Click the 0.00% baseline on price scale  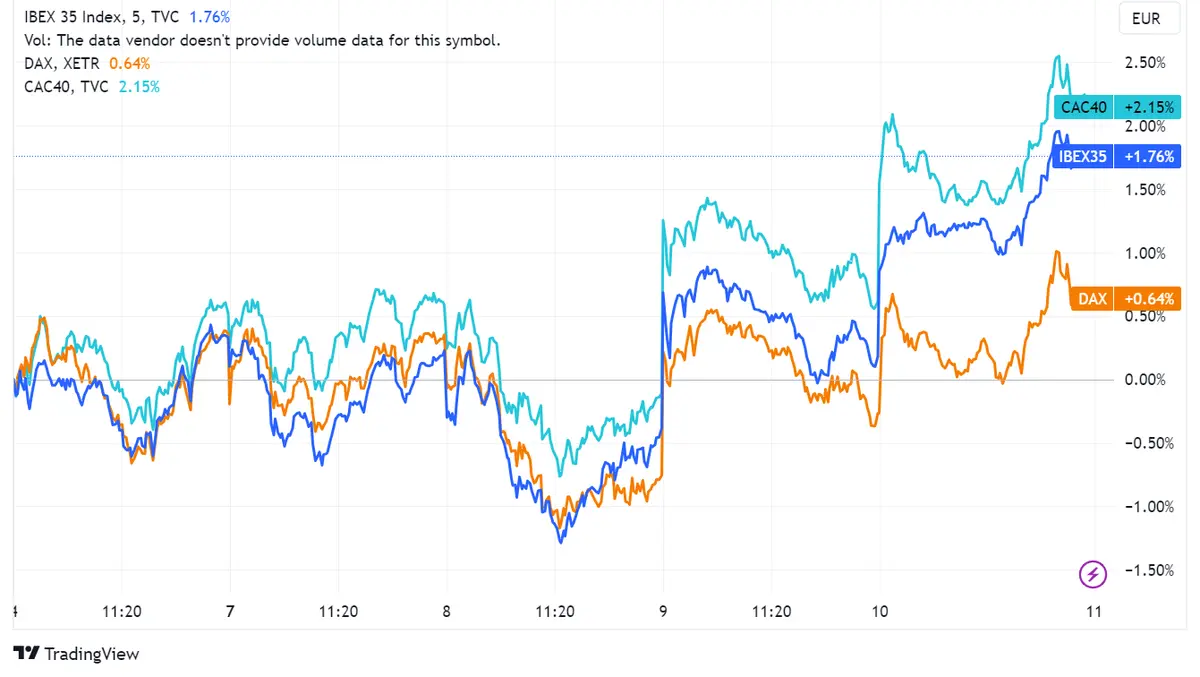pyautogui.click(x=1145, y=379)
